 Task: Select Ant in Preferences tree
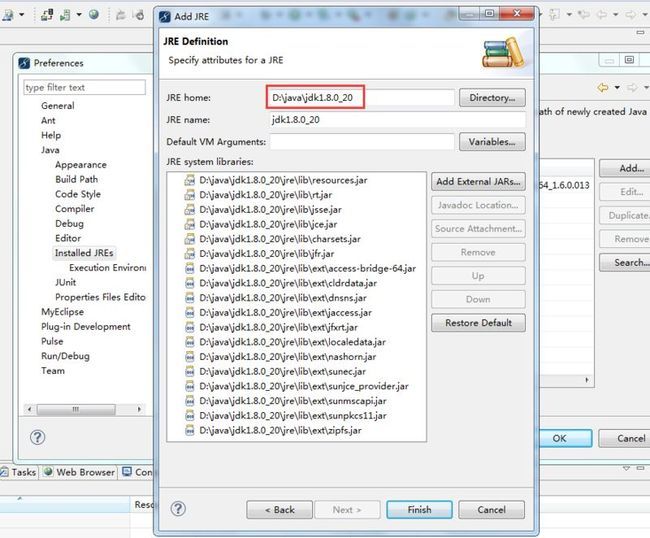48,121
